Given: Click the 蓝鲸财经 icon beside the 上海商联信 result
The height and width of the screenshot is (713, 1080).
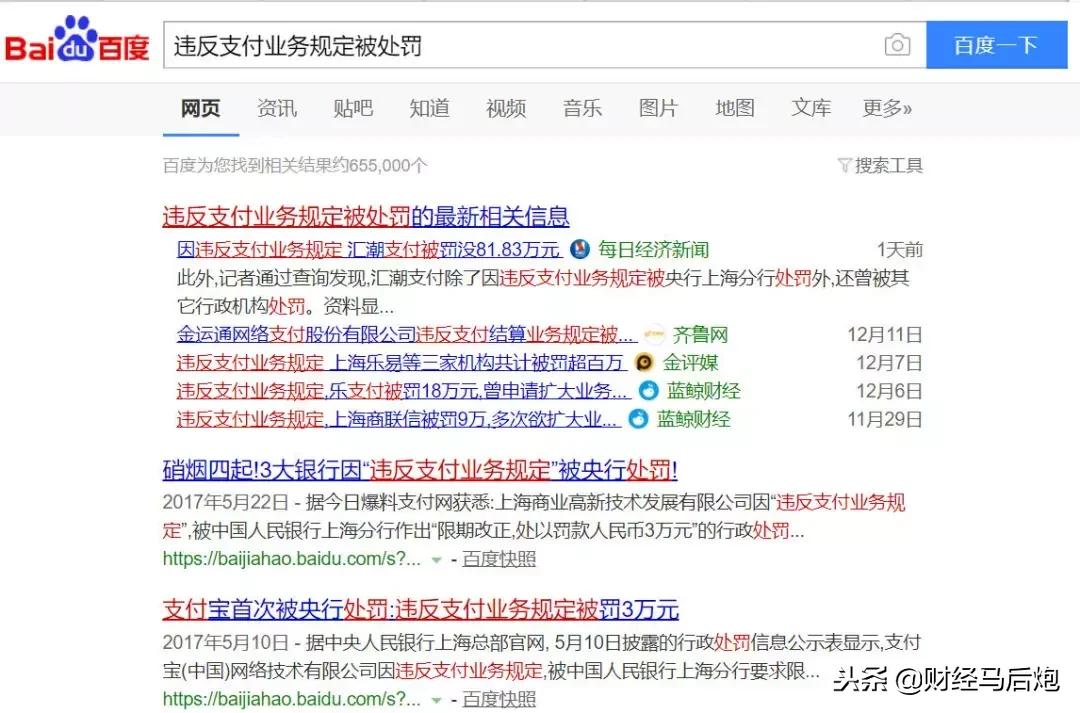Looking at the screenshot, I should 638,419.
